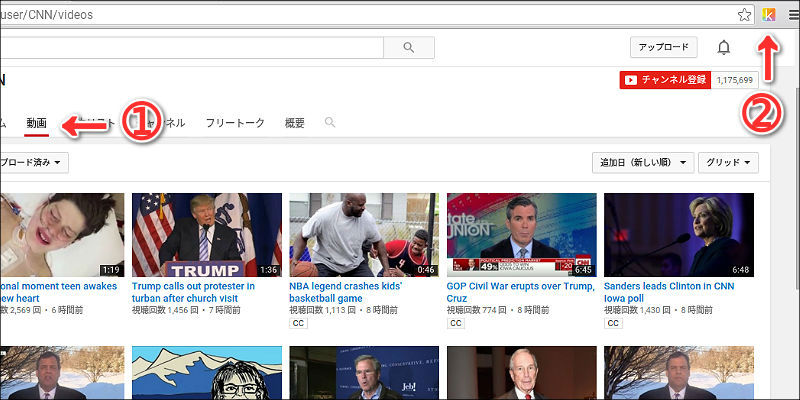Open the cartoon mountain video thumbnail
This screenshot has height=400, width=800.
[207, 373]
